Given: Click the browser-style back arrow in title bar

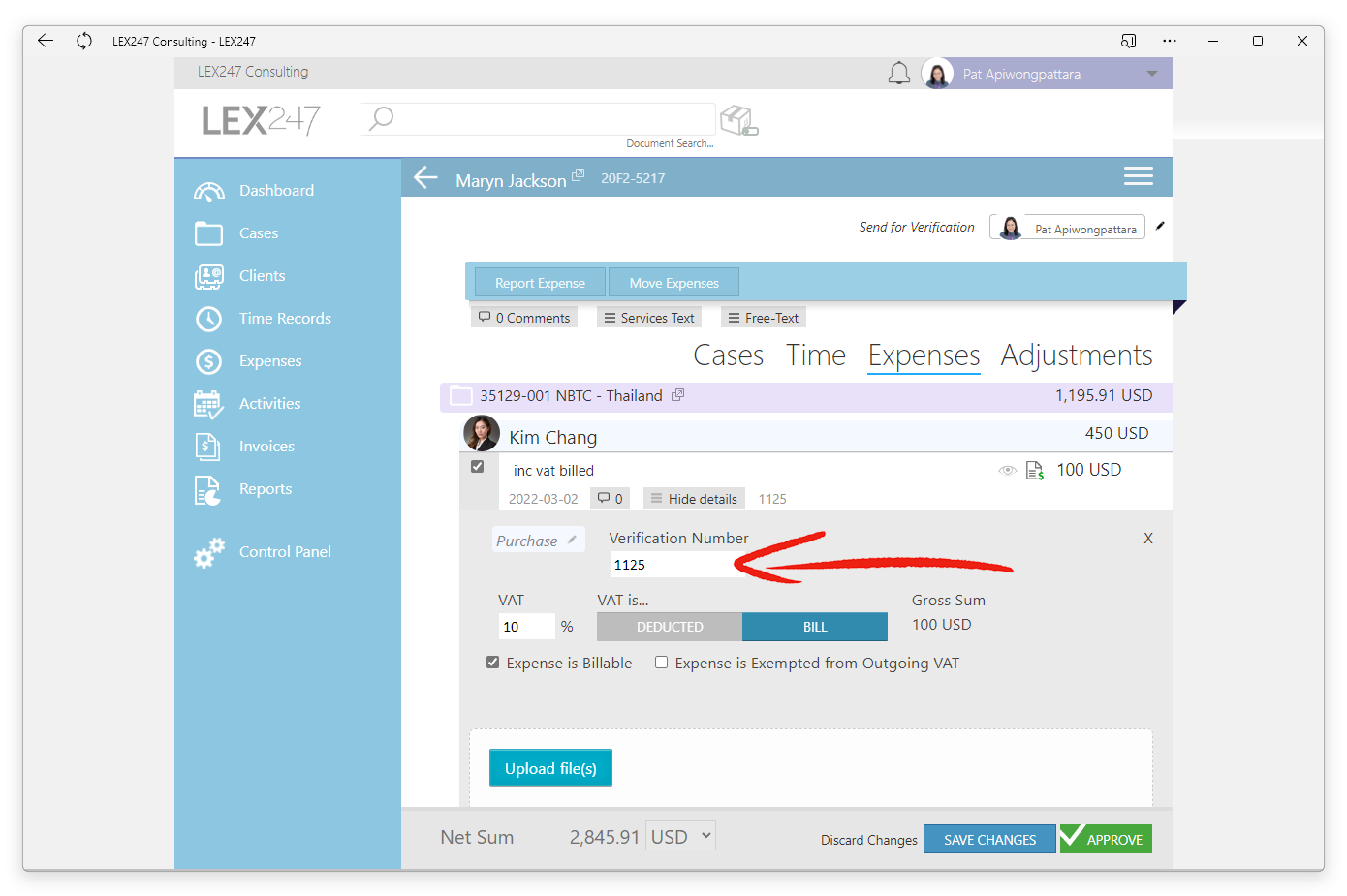Looking at the screenshot, I should pyautogui.click(x=45, y=41).
